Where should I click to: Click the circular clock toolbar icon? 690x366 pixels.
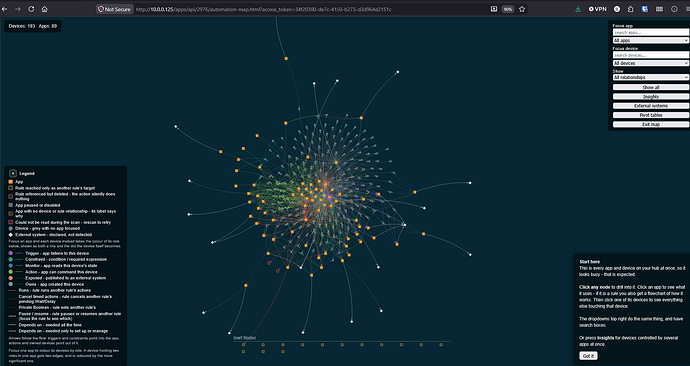(674, 9)
